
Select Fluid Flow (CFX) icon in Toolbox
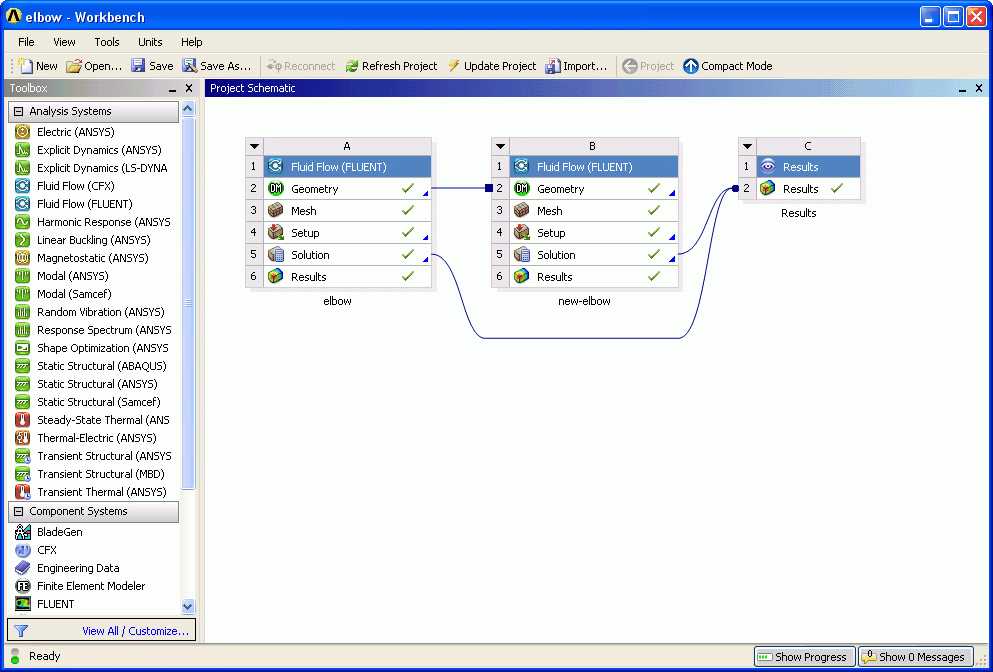23,186
